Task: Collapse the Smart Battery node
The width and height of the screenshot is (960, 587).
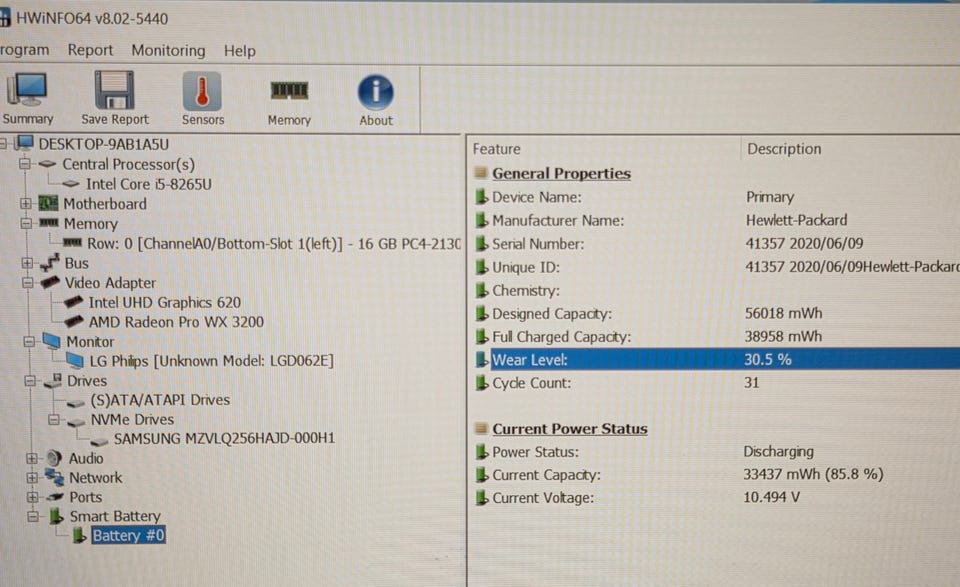Action: [x=34, y=516]
